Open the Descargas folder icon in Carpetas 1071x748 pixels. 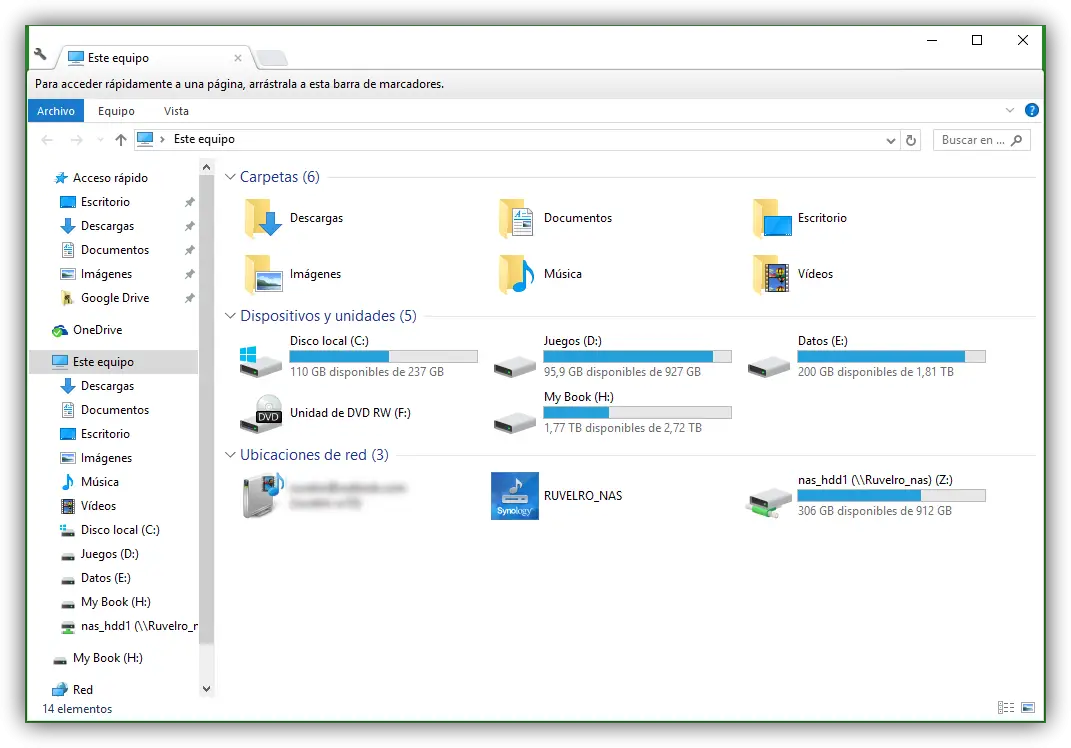(x=263, y=218)
